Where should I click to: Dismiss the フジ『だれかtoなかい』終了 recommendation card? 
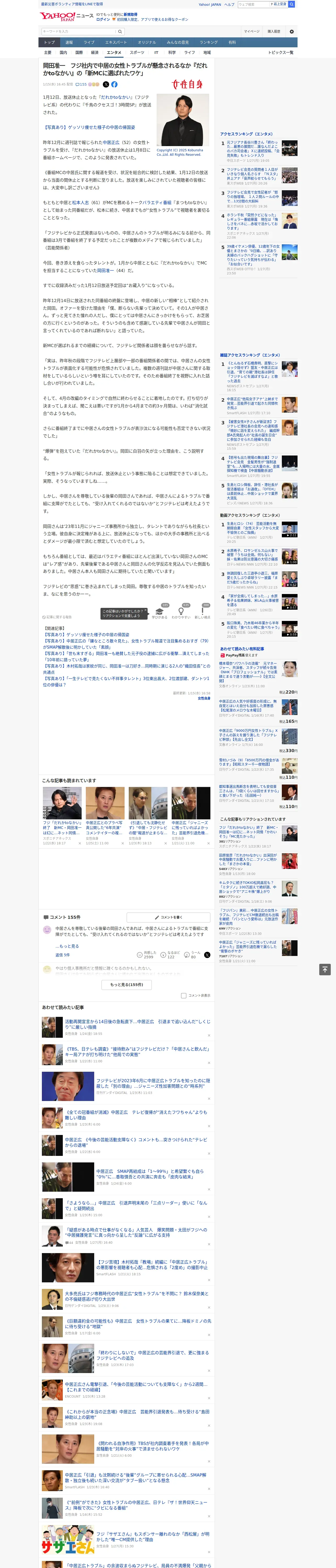[80, 844]
